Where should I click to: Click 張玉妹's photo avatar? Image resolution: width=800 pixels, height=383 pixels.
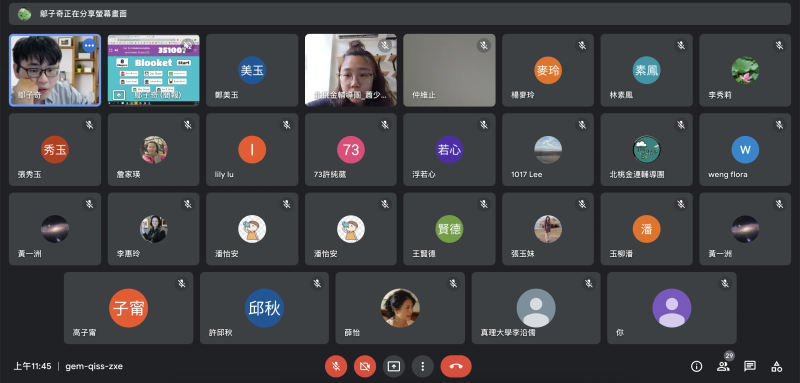coord(548,228)
